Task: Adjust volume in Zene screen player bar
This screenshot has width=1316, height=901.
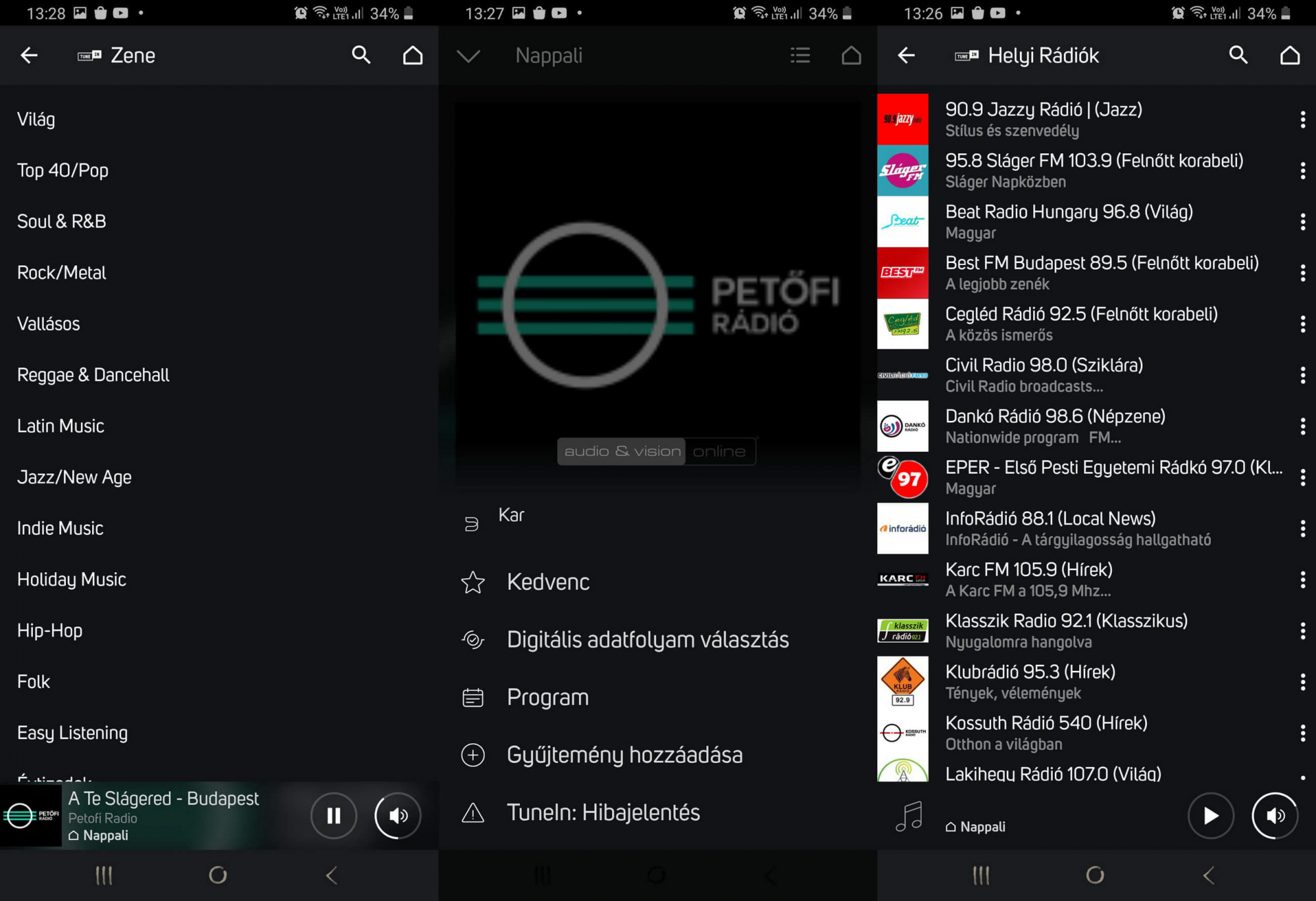Action: [x=398, y=816]
